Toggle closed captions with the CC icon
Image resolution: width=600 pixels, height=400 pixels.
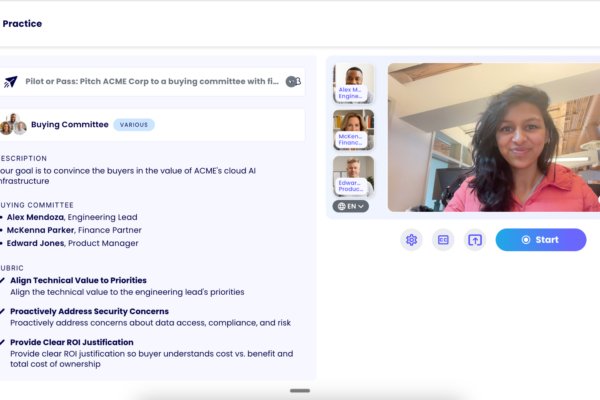[x=443, y=240]
